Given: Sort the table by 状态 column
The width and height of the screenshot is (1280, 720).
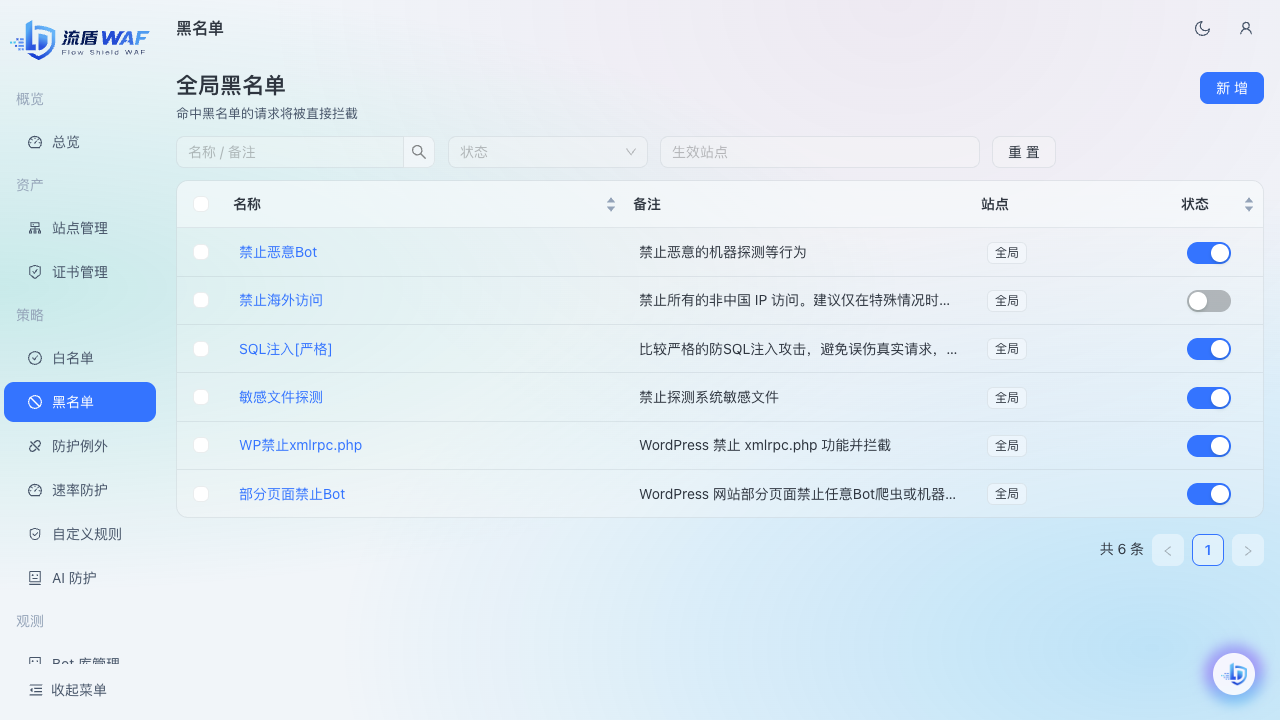Looking at the screenshot, I should coord(1249,204).
